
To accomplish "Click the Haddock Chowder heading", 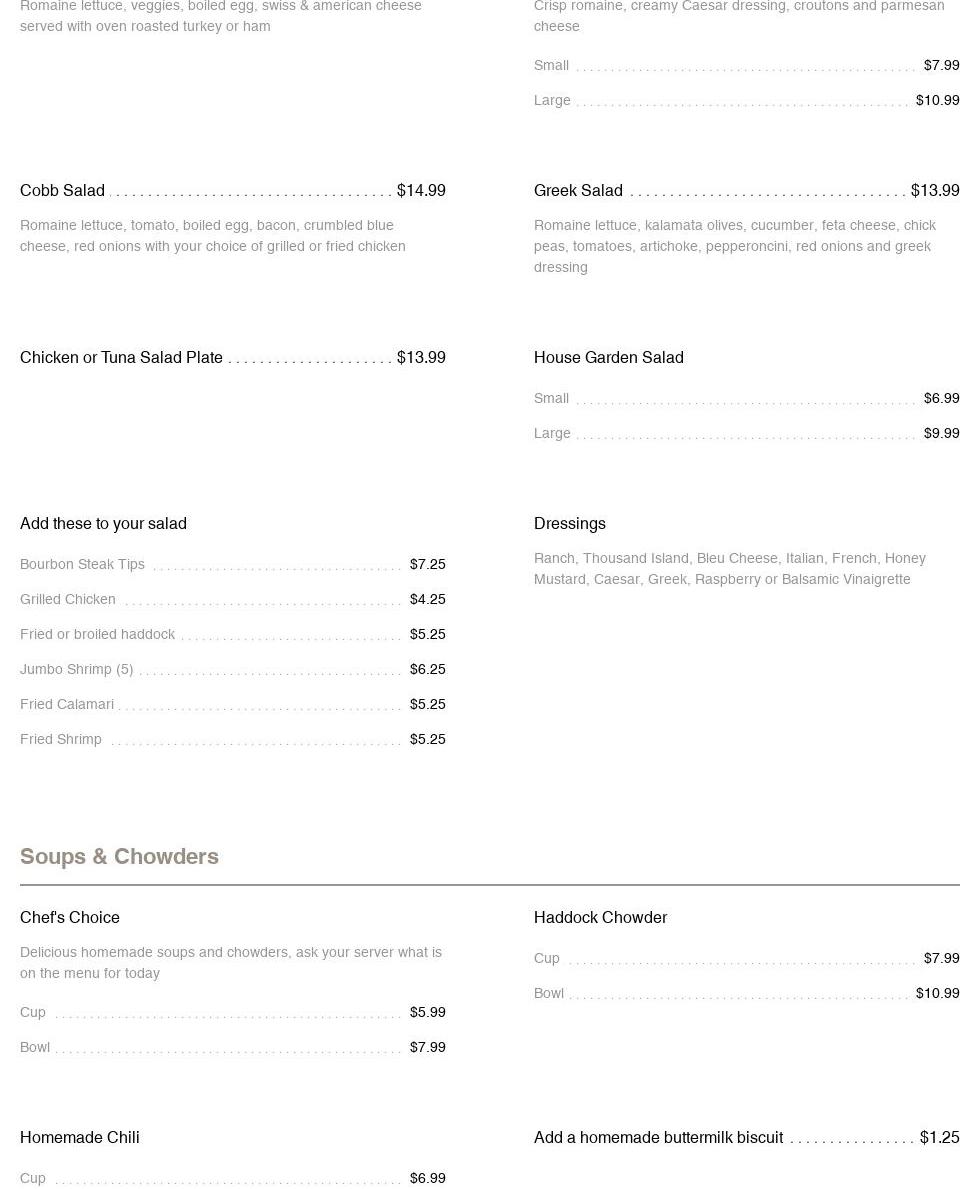I will point(600,917).
